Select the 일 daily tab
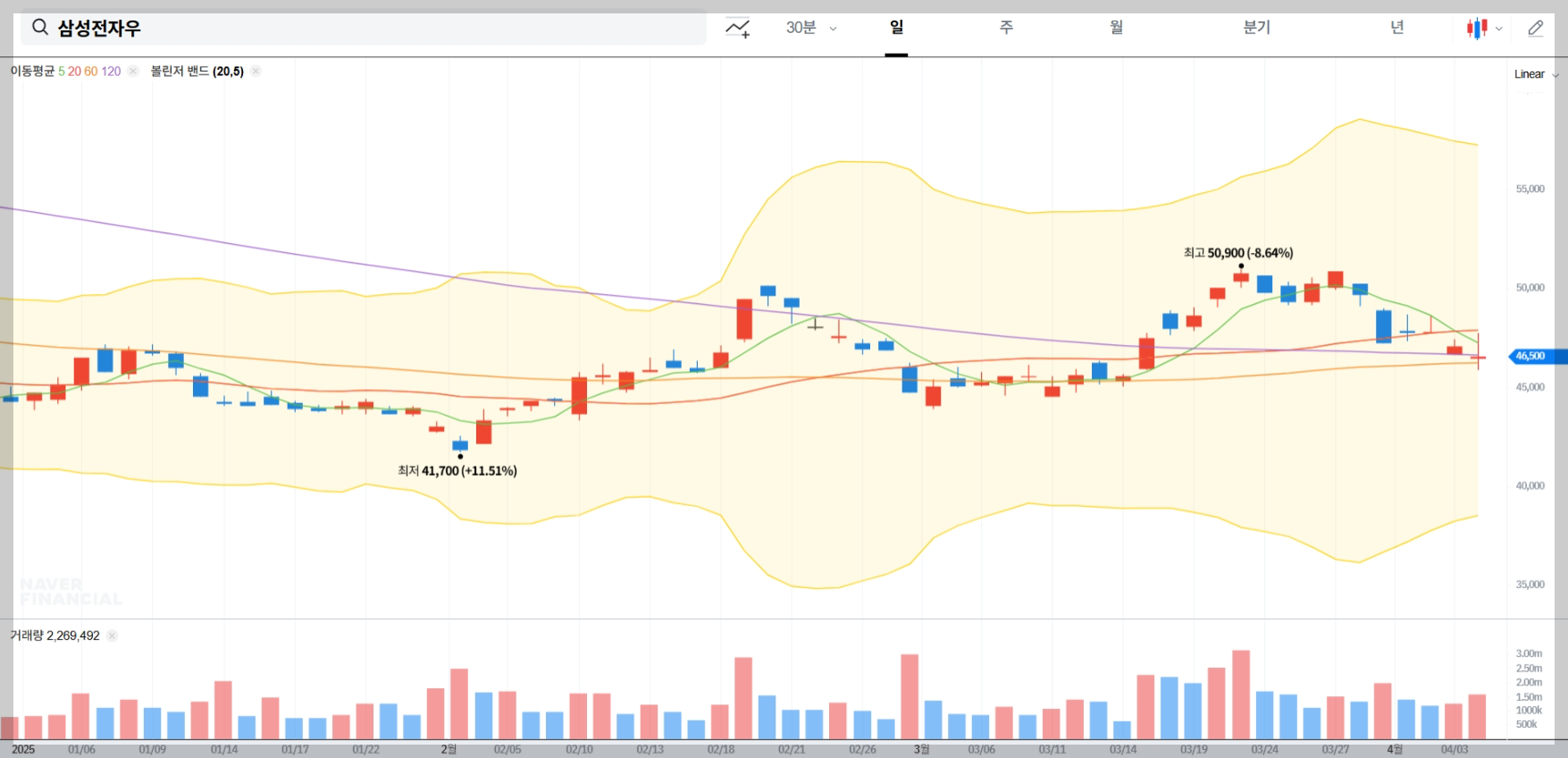 point(896,28)
